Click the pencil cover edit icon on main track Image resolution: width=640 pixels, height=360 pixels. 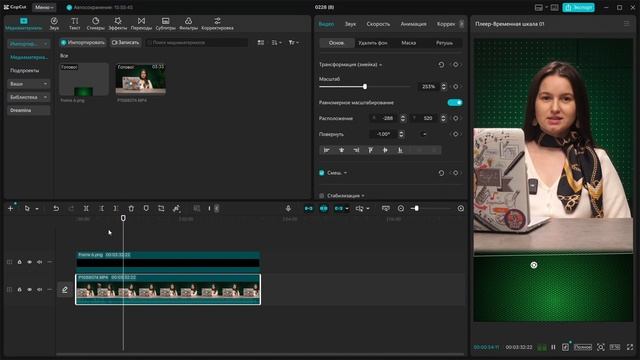pos(64,290)
